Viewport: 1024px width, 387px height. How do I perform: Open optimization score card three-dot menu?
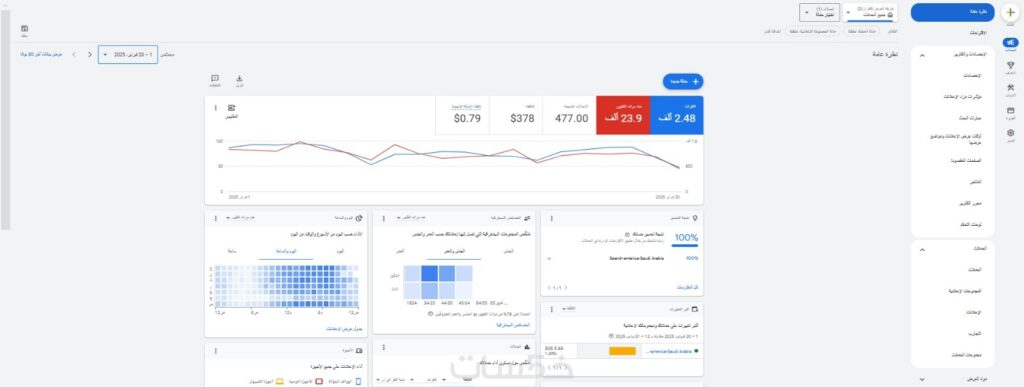pyautogui.click(x=552, y=219)
